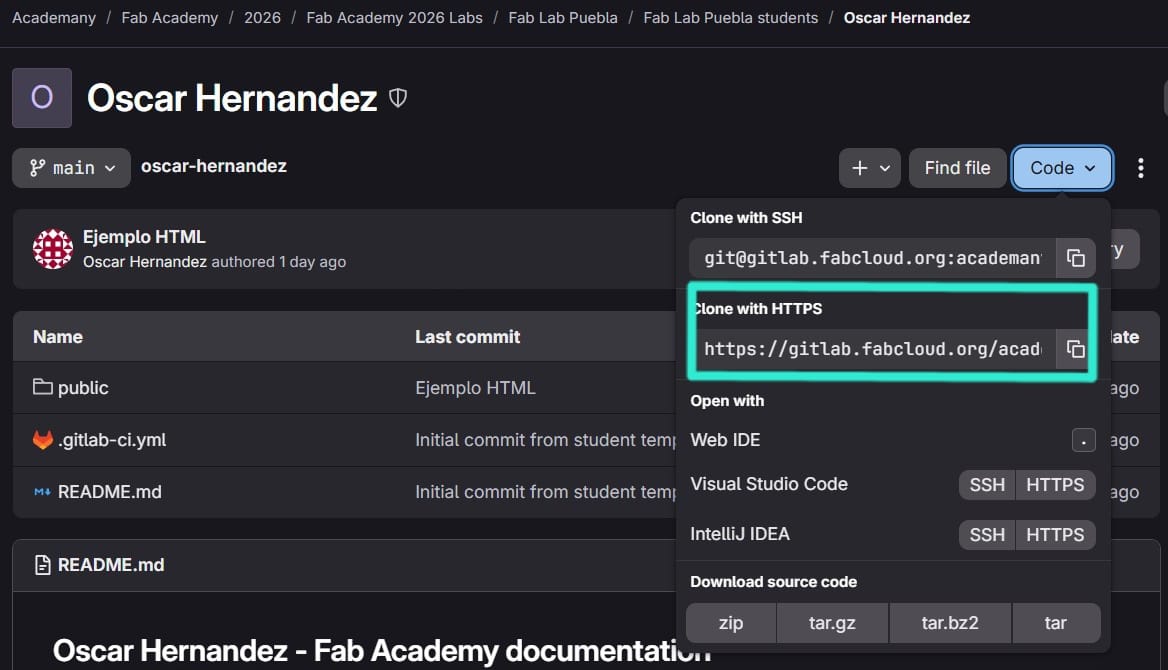1168x670 pixels.
Task: Click the HTTPS clone URL field
Action: point(872,349)
